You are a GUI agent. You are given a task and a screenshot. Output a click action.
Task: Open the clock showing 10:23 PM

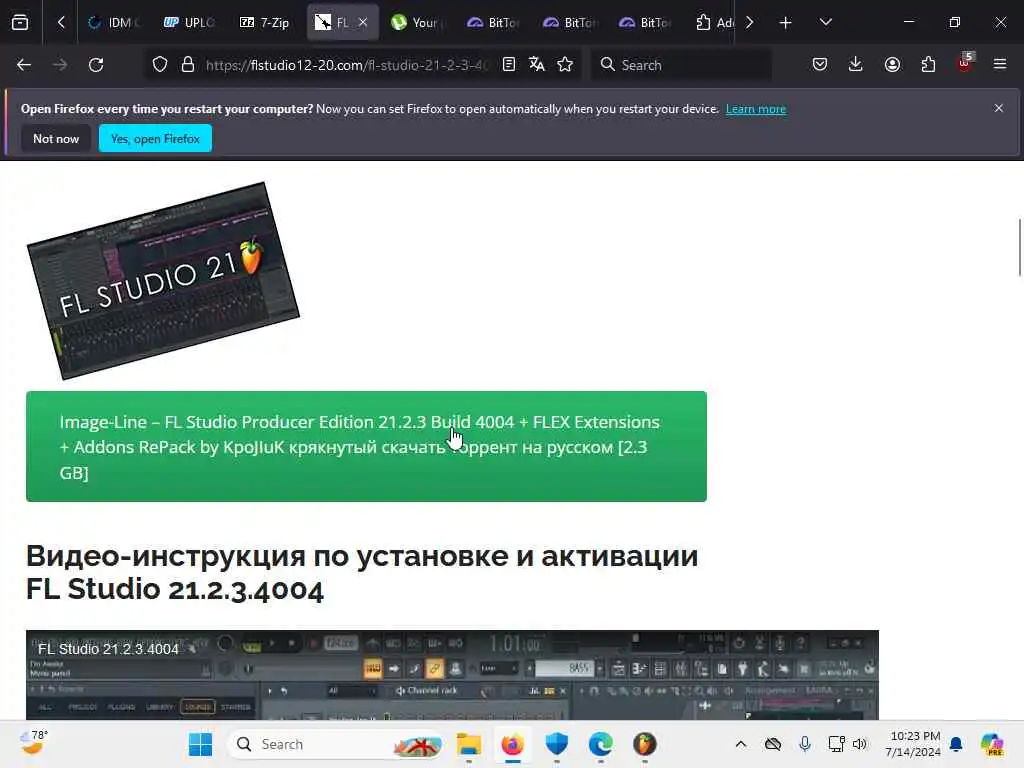click(914, 744)
